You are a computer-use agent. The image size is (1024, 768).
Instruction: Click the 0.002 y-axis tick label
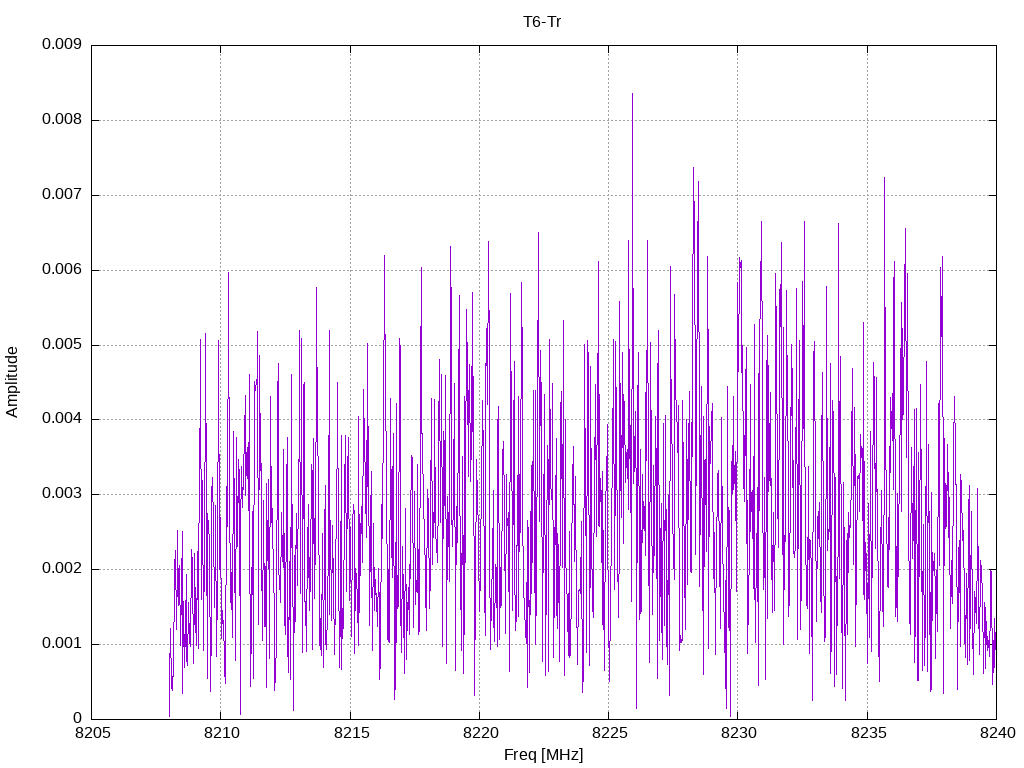pyautogui.click(x=62, y=569)
